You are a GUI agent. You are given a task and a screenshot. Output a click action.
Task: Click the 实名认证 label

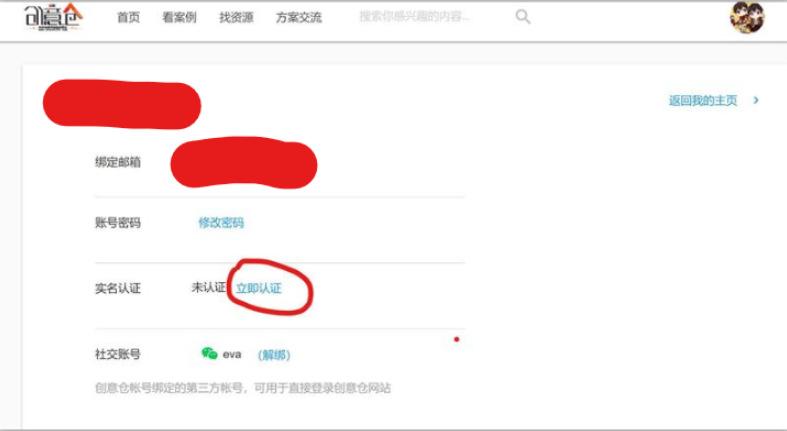118,288
